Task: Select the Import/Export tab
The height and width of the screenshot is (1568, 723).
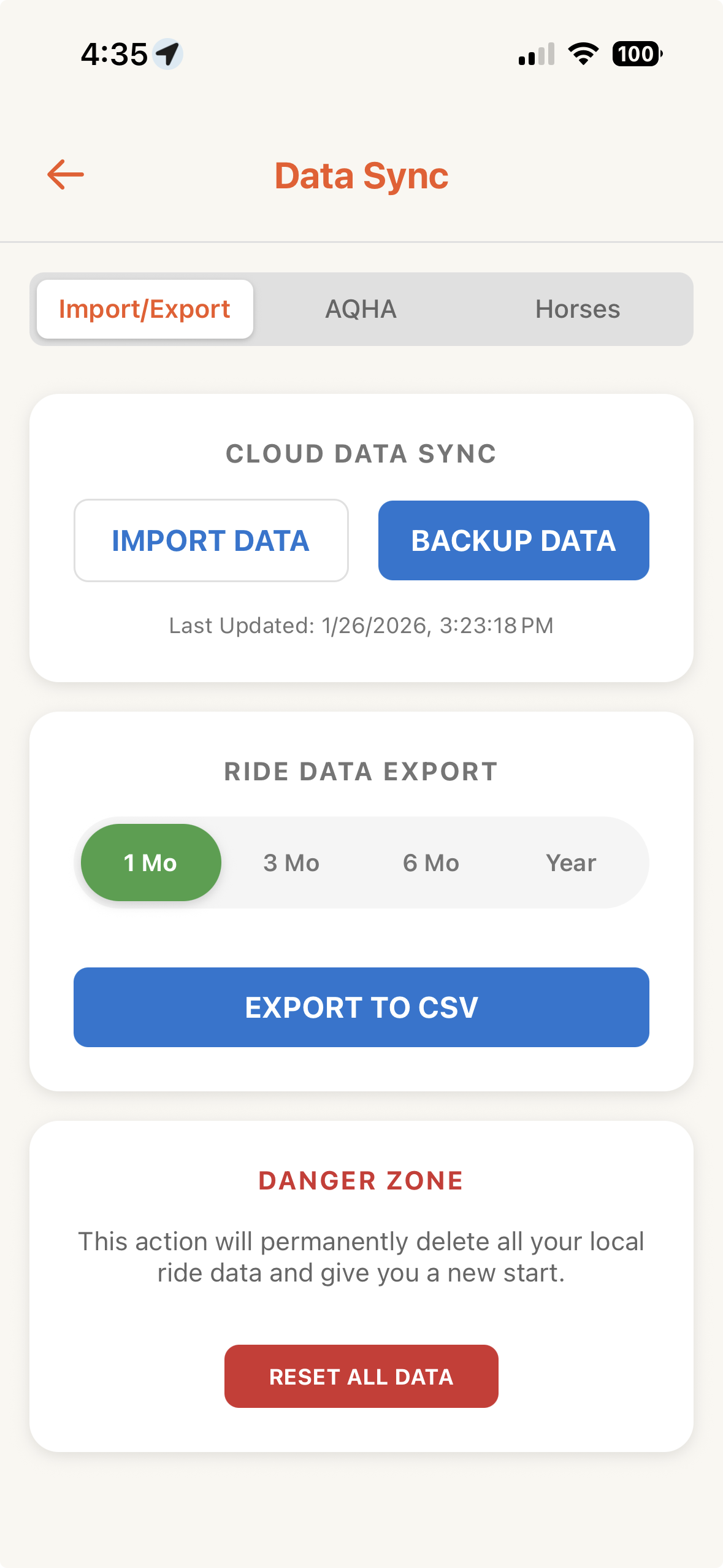Action: [x=145, y=309]
